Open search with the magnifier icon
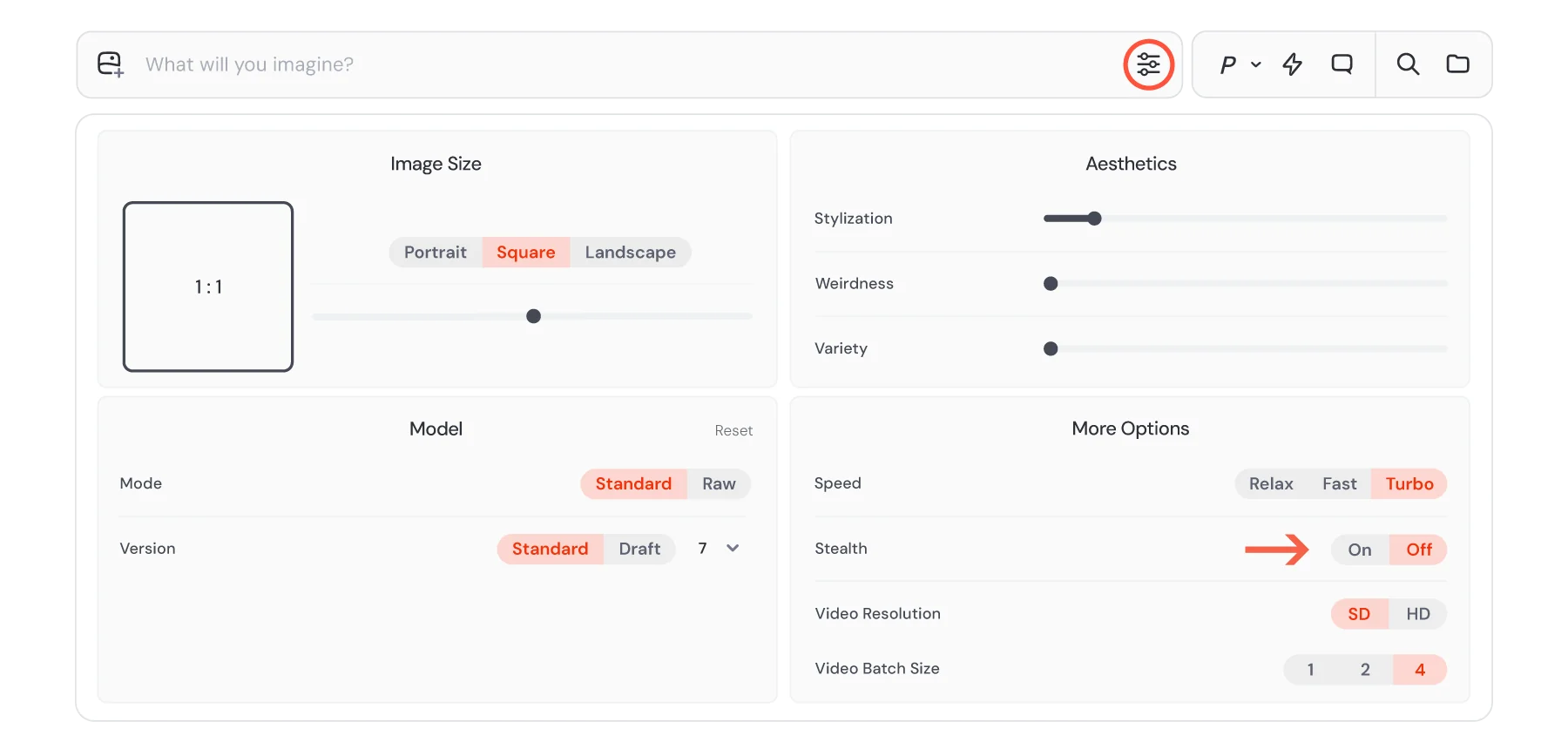The image size is (1568, 749). pyautogui.click(x=1408, y=64)
